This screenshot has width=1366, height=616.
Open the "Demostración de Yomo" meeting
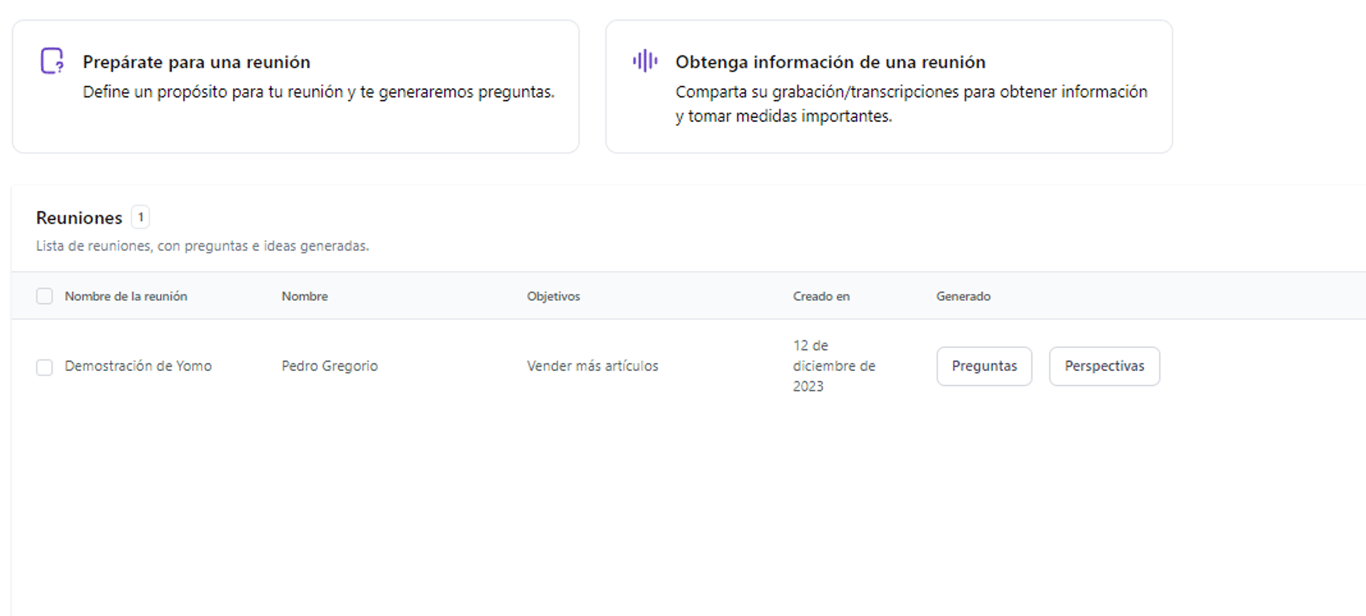point(138,366)
